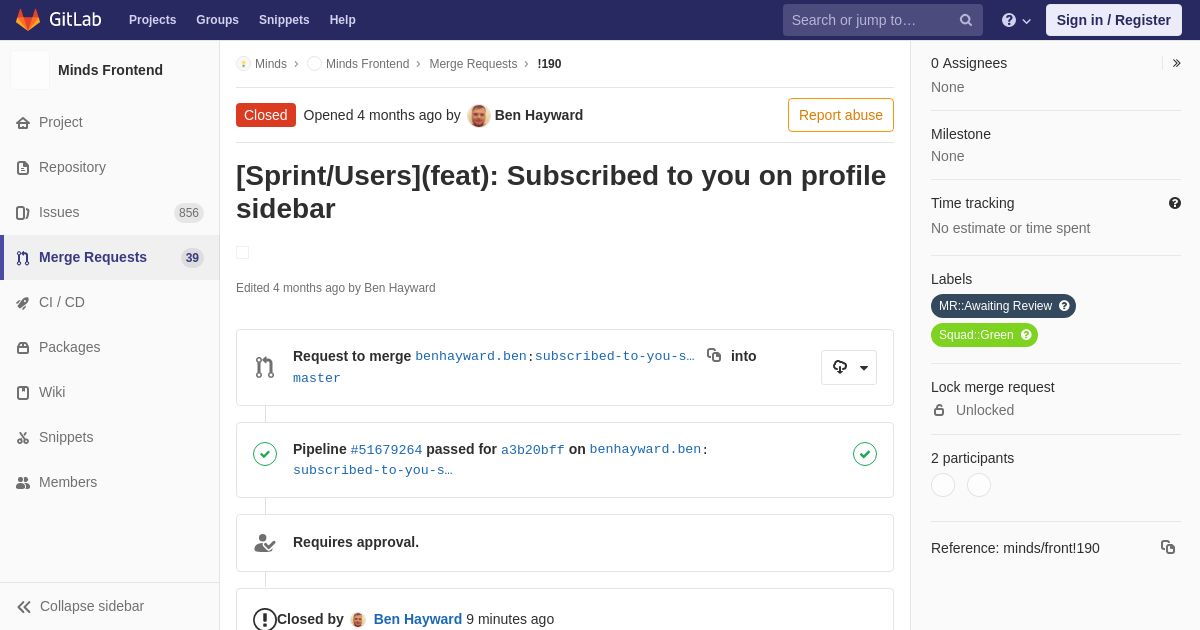The height and width of the screenshot is (630, 1200).
Task: Open the Help top menu item
Action: click(x=343, y=20)
